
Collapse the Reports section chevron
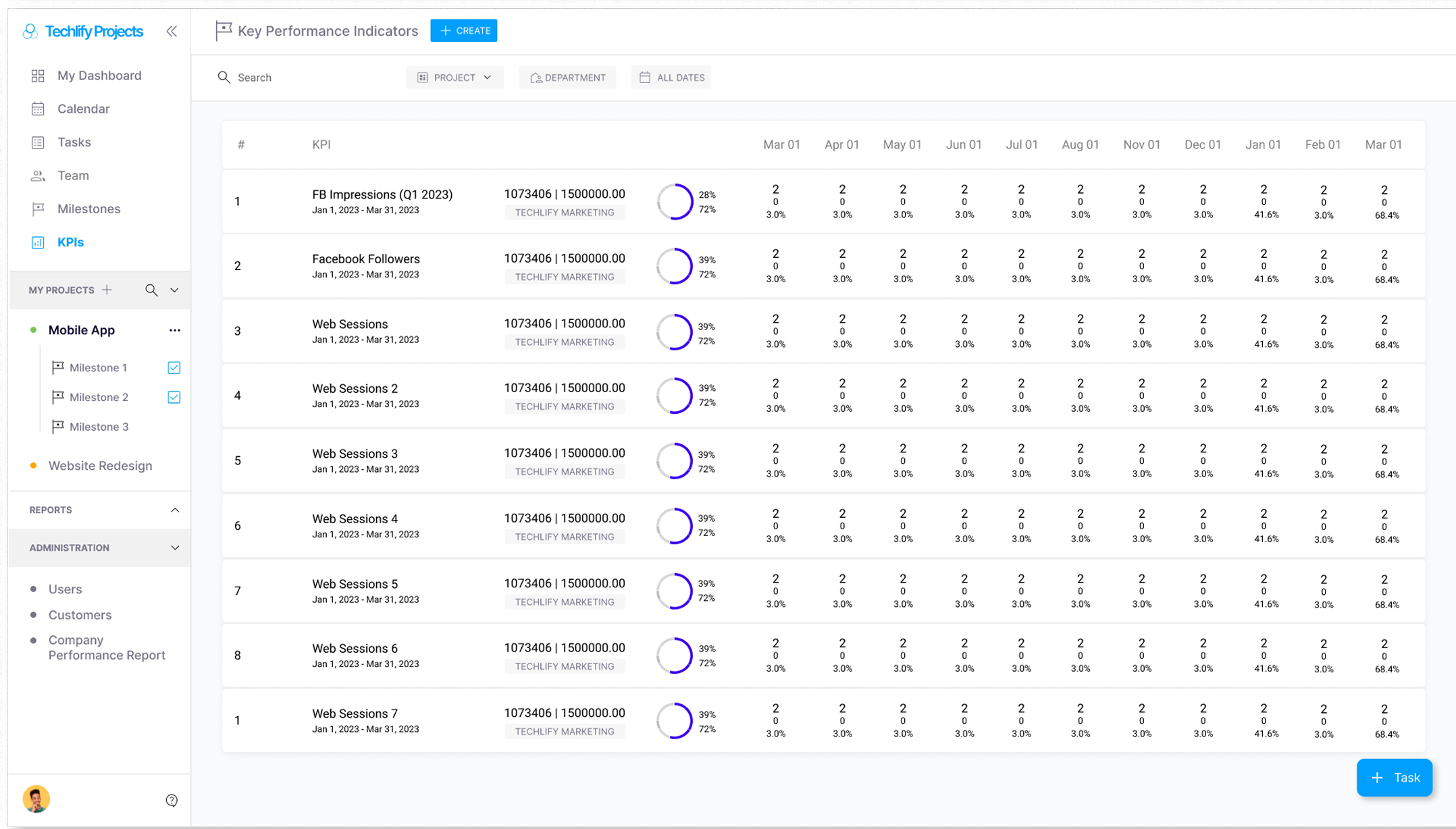tap(175, 510)
